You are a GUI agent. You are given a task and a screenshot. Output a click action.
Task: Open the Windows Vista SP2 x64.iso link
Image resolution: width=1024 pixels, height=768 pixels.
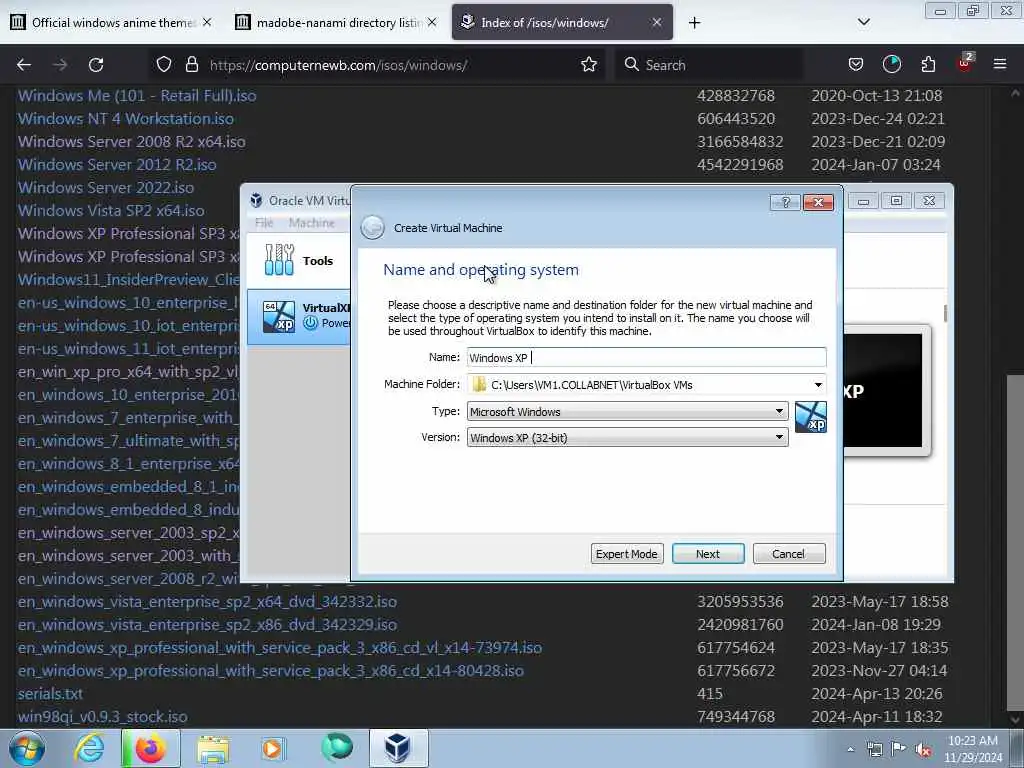(x=111, y=210)
